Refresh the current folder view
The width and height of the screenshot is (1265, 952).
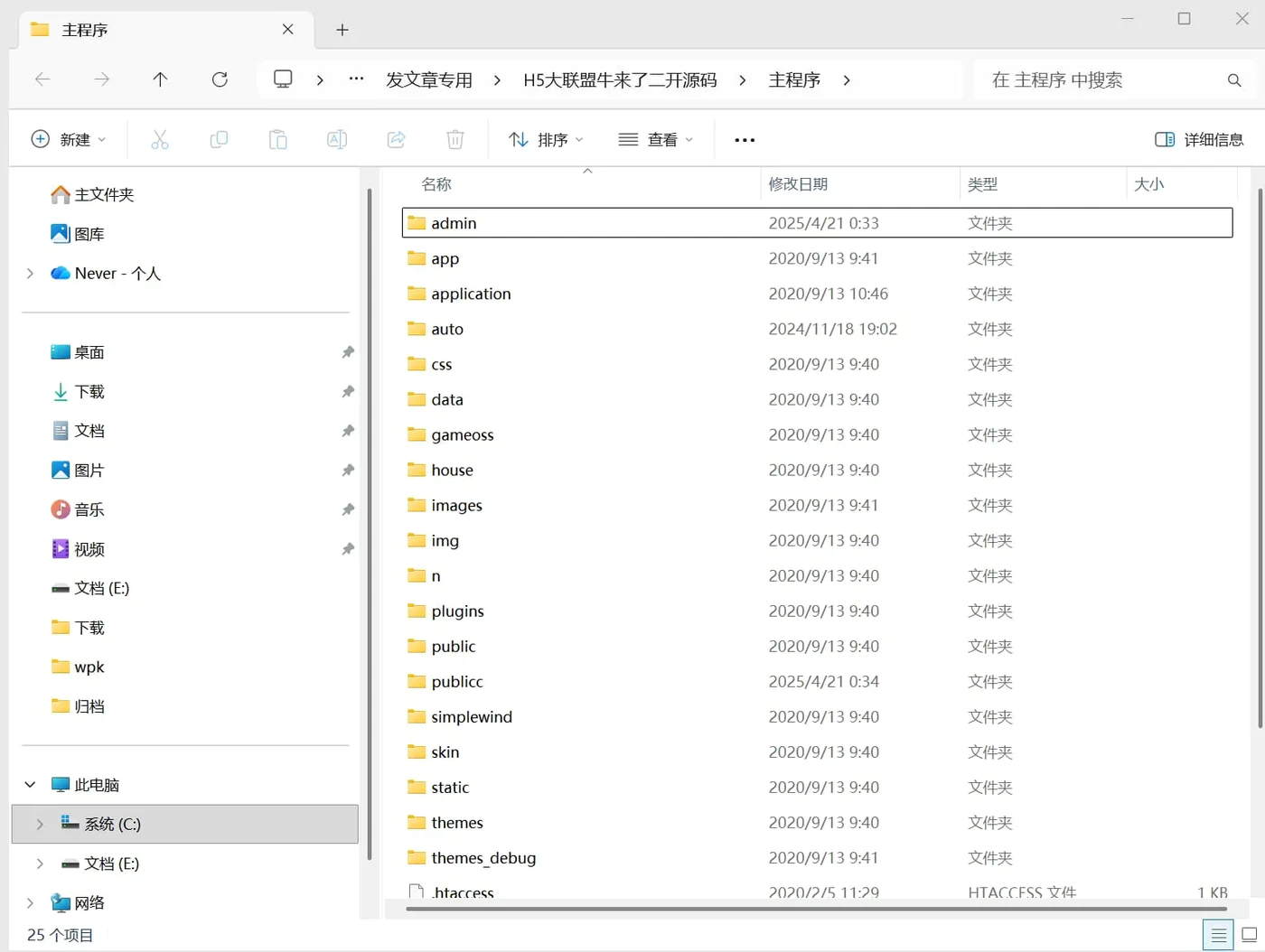pyautogui.click(x=220, y=79)
